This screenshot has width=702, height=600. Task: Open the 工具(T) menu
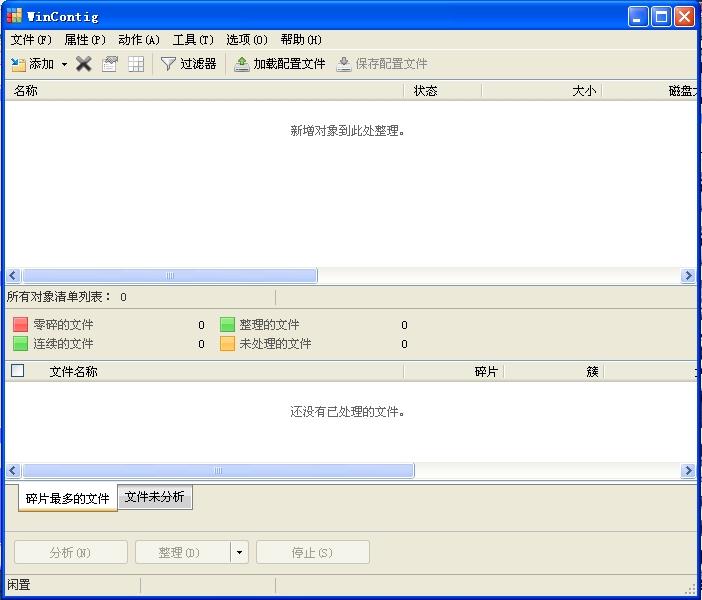click(x=193, y=40)
